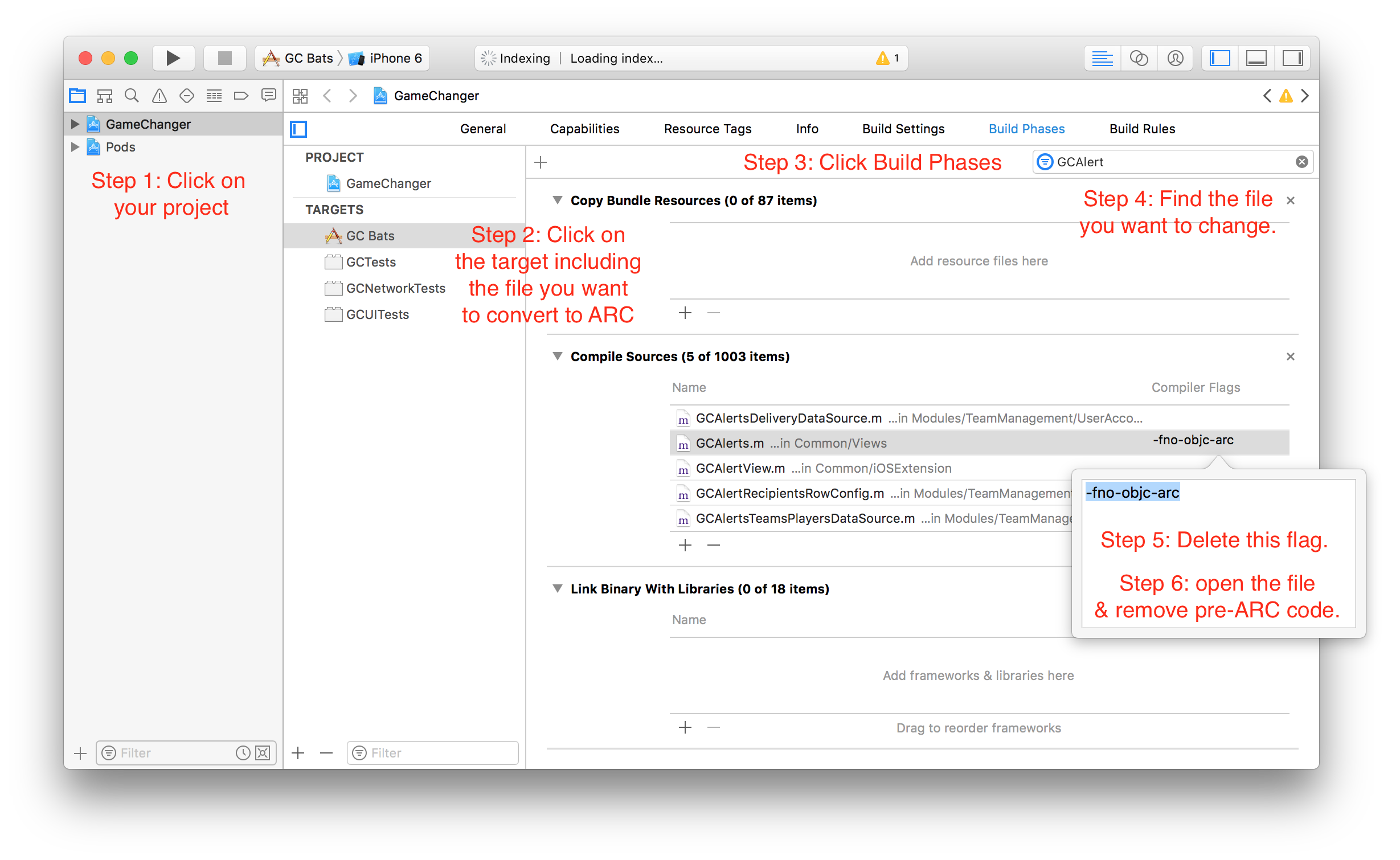Collapse Copy Bundle Resources phase

pyautogui.click(x=558, y=200)
